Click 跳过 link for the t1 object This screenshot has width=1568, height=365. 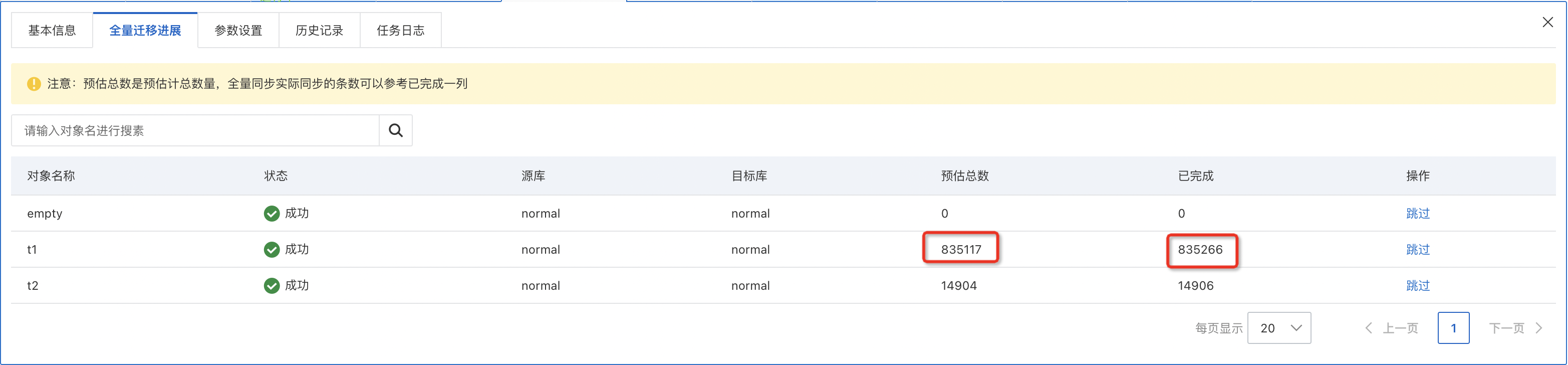coord(1418,249)
